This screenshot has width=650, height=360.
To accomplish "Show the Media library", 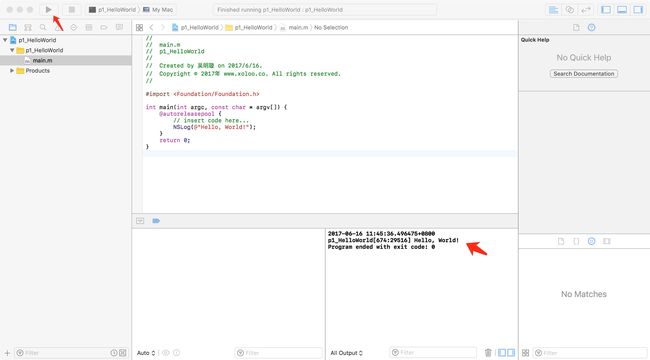I will click(x=607, y=241).
